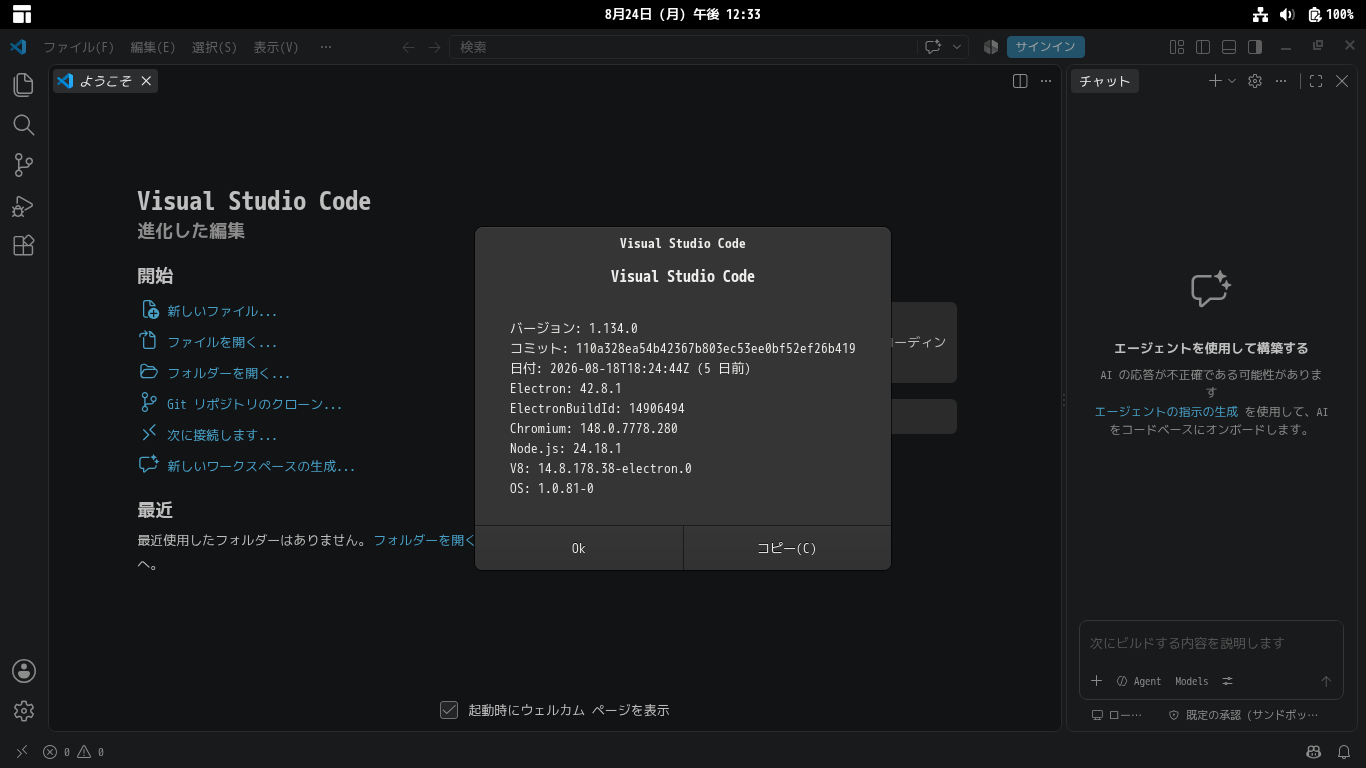Select the ようこそ tab
The width and height of the screenshot is (1366, 768).
tap(105, 81)
